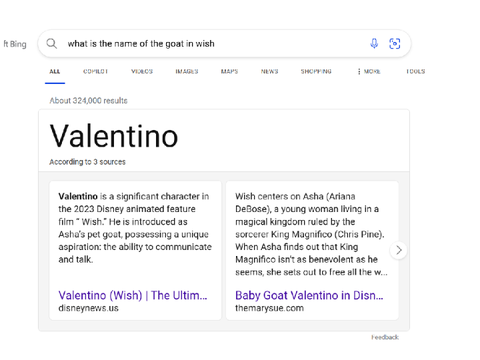Click the three-dot icon beside More
Image resolution: width=480 pixels, height=360 pixels.
pos(359,71)
